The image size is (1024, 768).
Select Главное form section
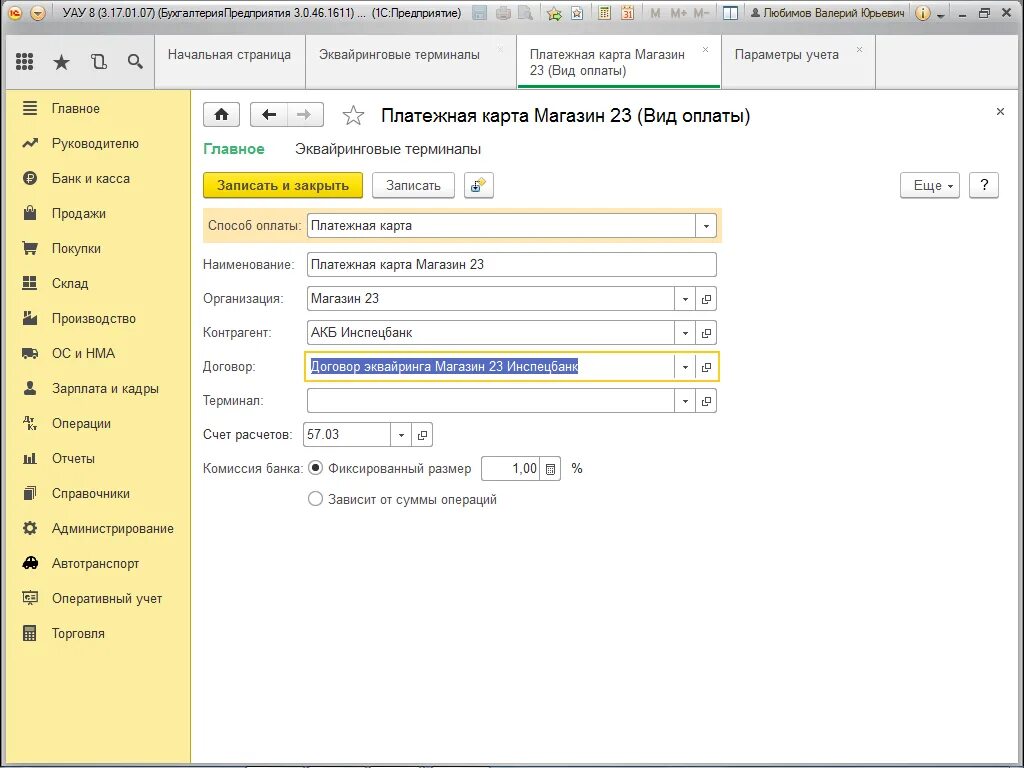(234, 149)
